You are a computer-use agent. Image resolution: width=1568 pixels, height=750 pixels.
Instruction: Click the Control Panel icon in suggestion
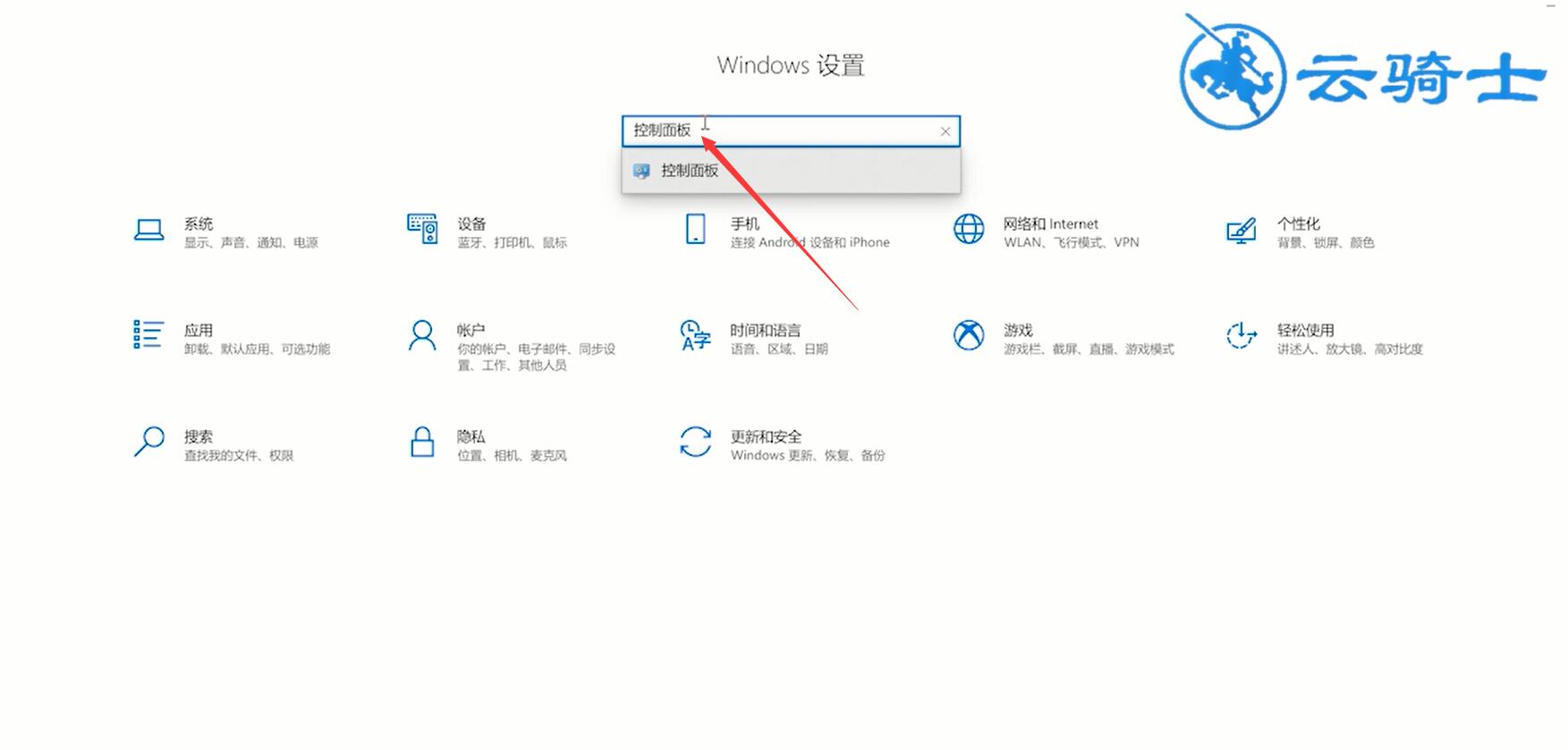pyautogui.click(x=641, y=171)
